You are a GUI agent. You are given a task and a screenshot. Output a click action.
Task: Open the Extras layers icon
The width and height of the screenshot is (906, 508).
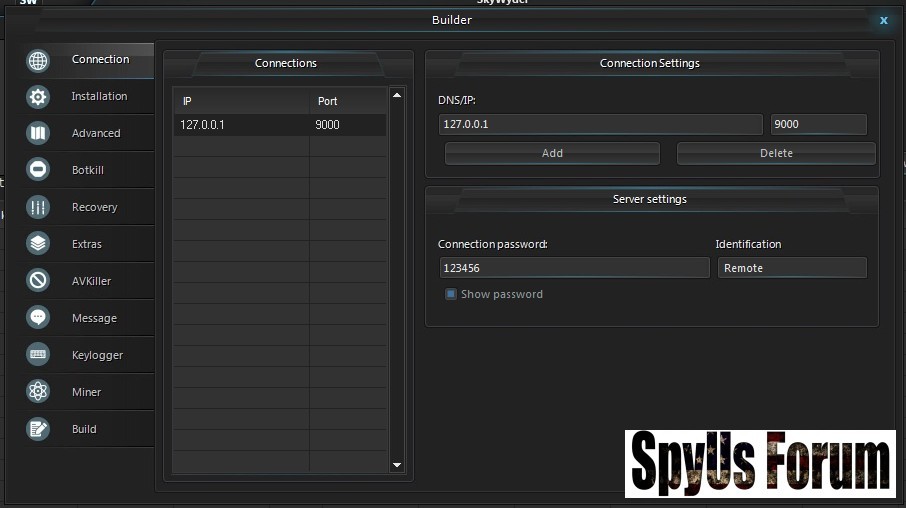pyautogui.click(x=38, y=244)
